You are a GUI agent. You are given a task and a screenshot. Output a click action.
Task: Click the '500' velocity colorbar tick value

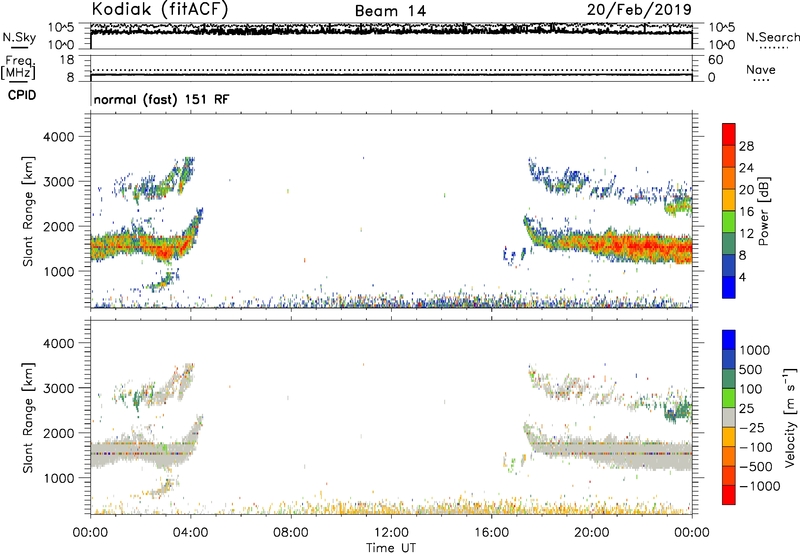pyautogui.click(x=751, y=370)
